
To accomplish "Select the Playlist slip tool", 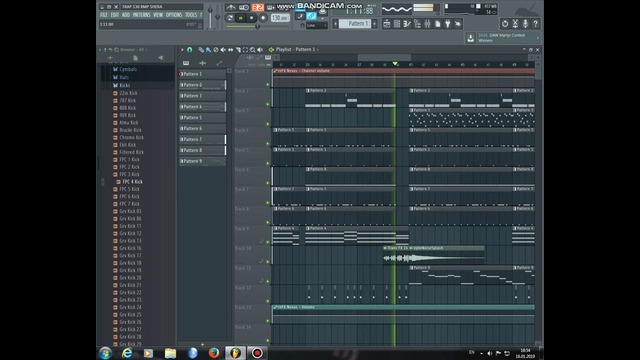I will 231,49.
